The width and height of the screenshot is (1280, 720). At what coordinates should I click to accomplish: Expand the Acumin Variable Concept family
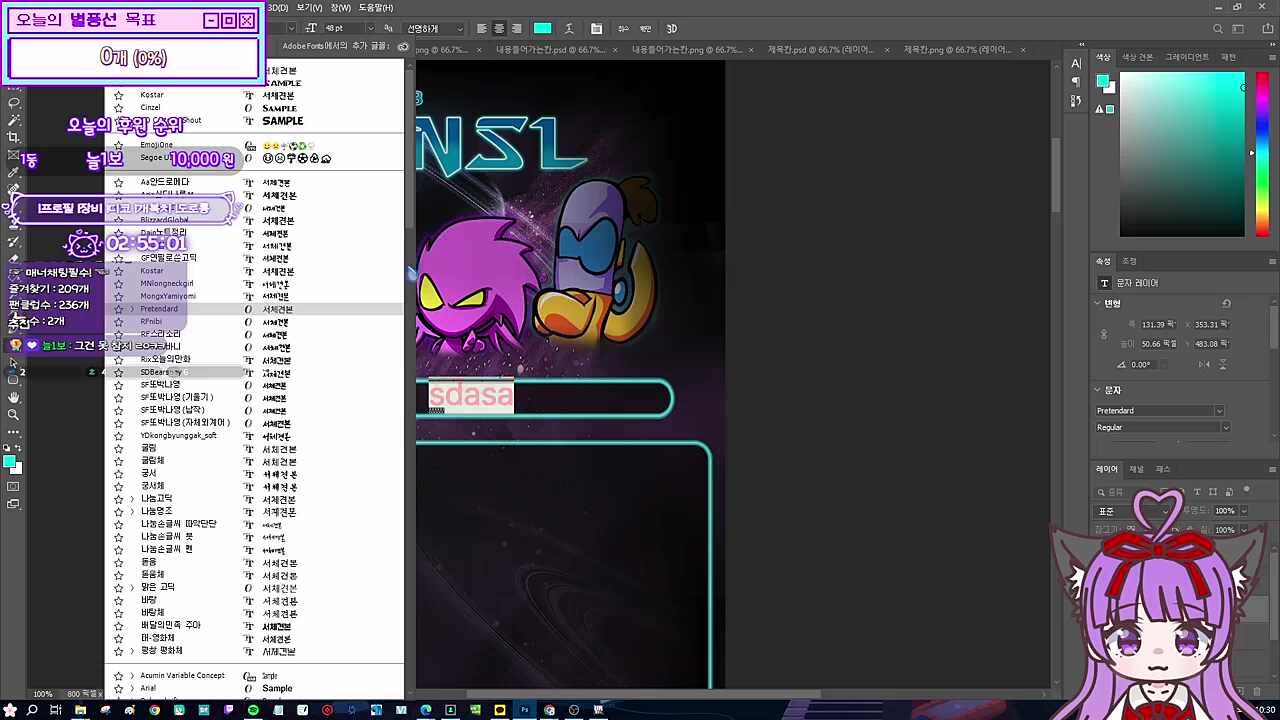tap(132, 676)
